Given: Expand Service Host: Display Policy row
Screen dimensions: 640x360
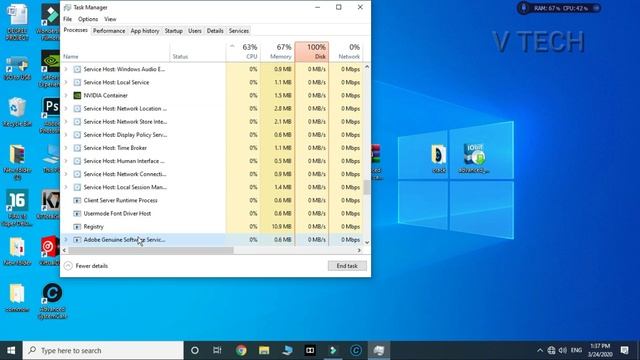Looking at the screenshot, I should (x=66, y=135).
